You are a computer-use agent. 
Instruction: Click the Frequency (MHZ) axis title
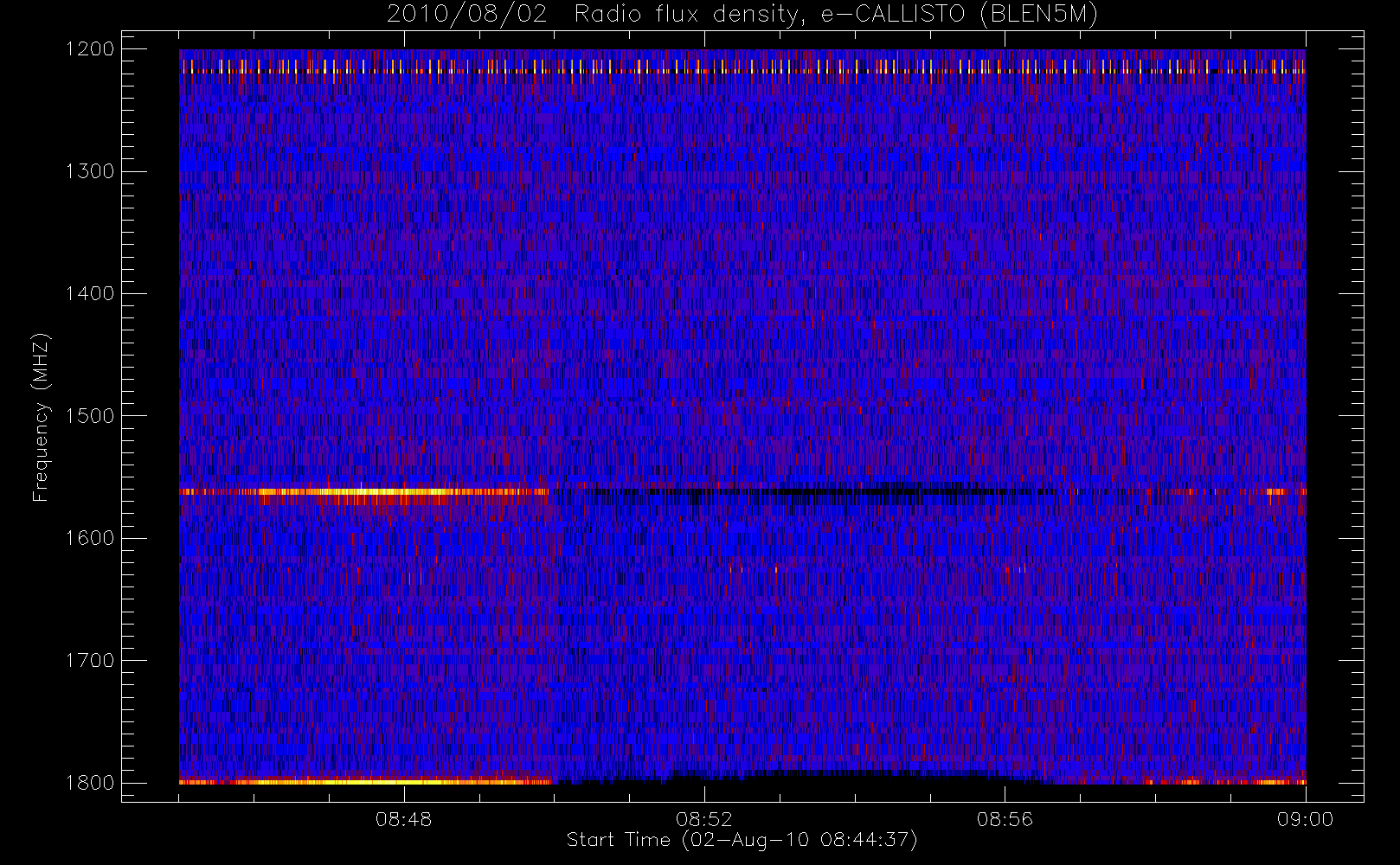coord(41,417)
